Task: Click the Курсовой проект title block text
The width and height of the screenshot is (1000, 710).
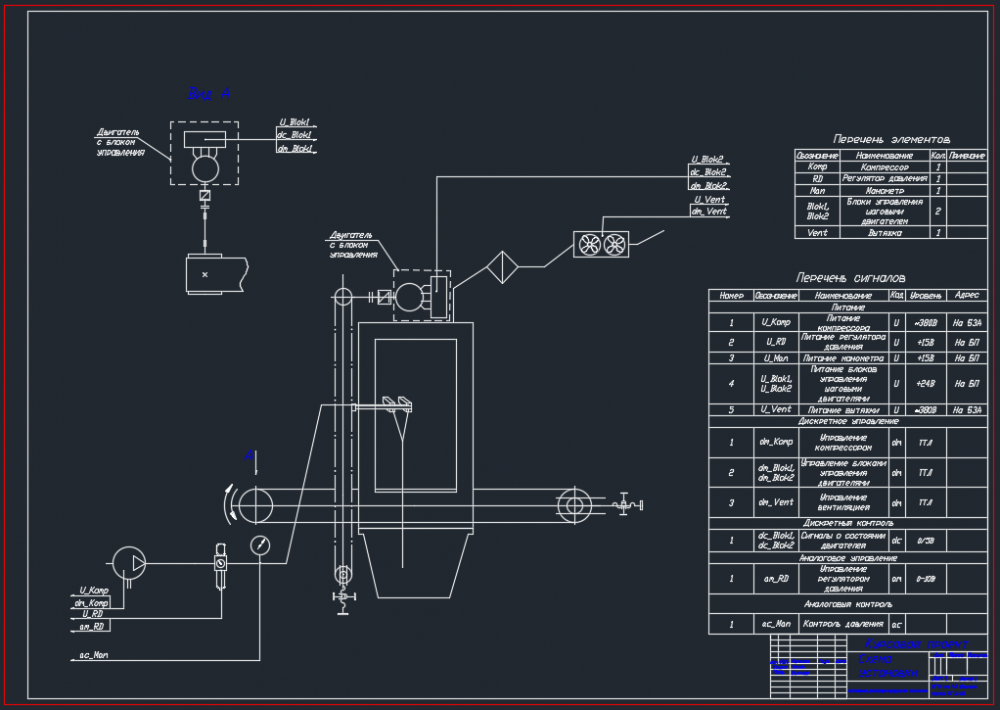Action: [x=916, y=644]
